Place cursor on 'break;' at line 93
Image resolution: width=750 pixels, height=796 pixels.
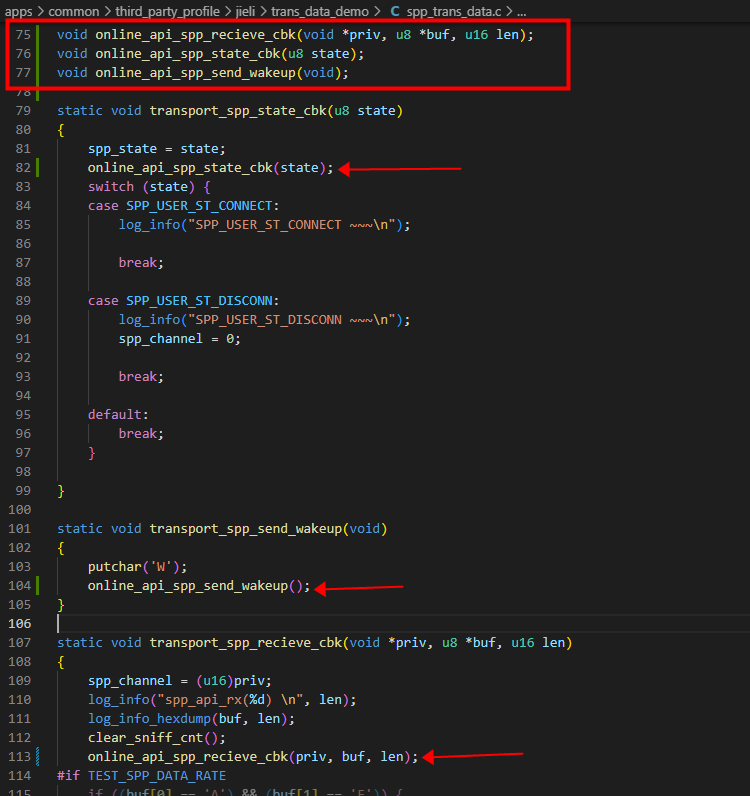(141, 377)
